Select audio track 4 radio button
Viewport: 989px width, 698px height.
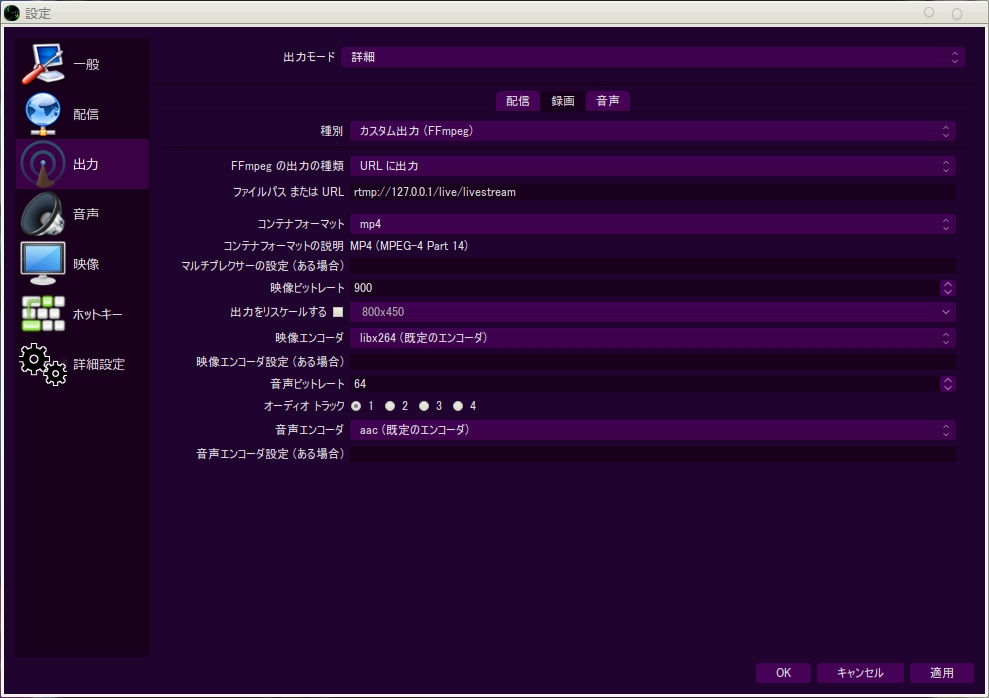[458, 406]
